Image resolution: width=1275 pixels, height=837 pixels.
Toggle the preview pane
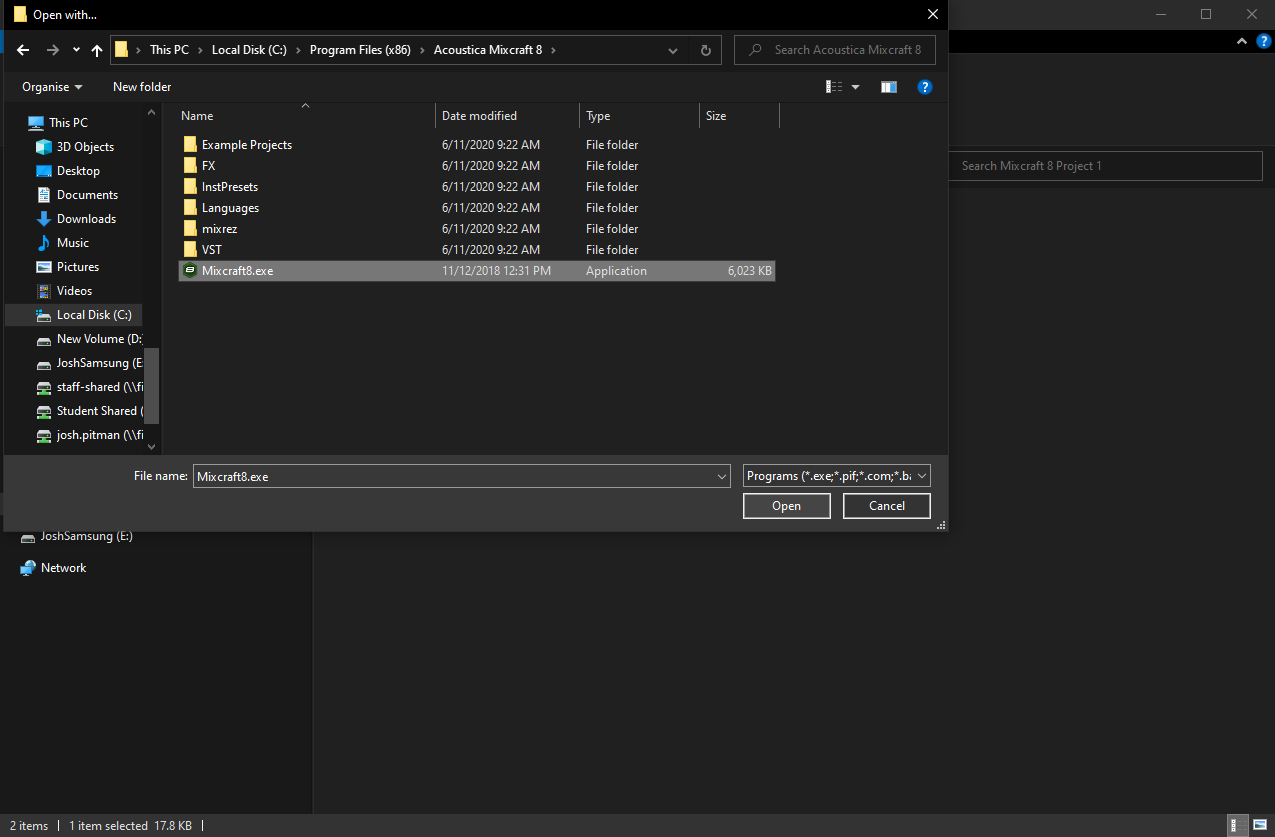coord(888,86)
